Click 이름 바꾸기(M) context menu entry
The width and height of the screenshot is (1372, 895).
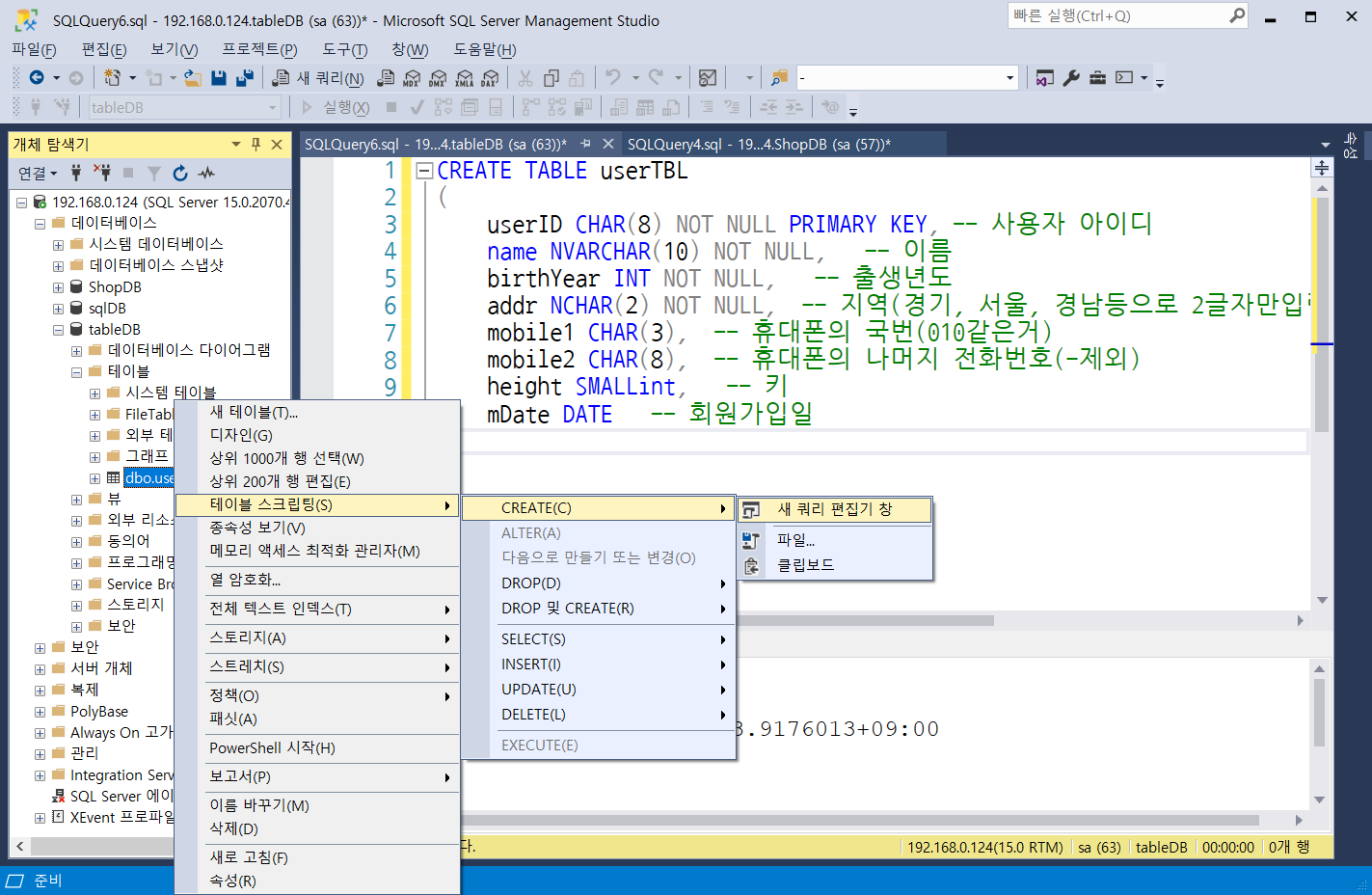317,805
